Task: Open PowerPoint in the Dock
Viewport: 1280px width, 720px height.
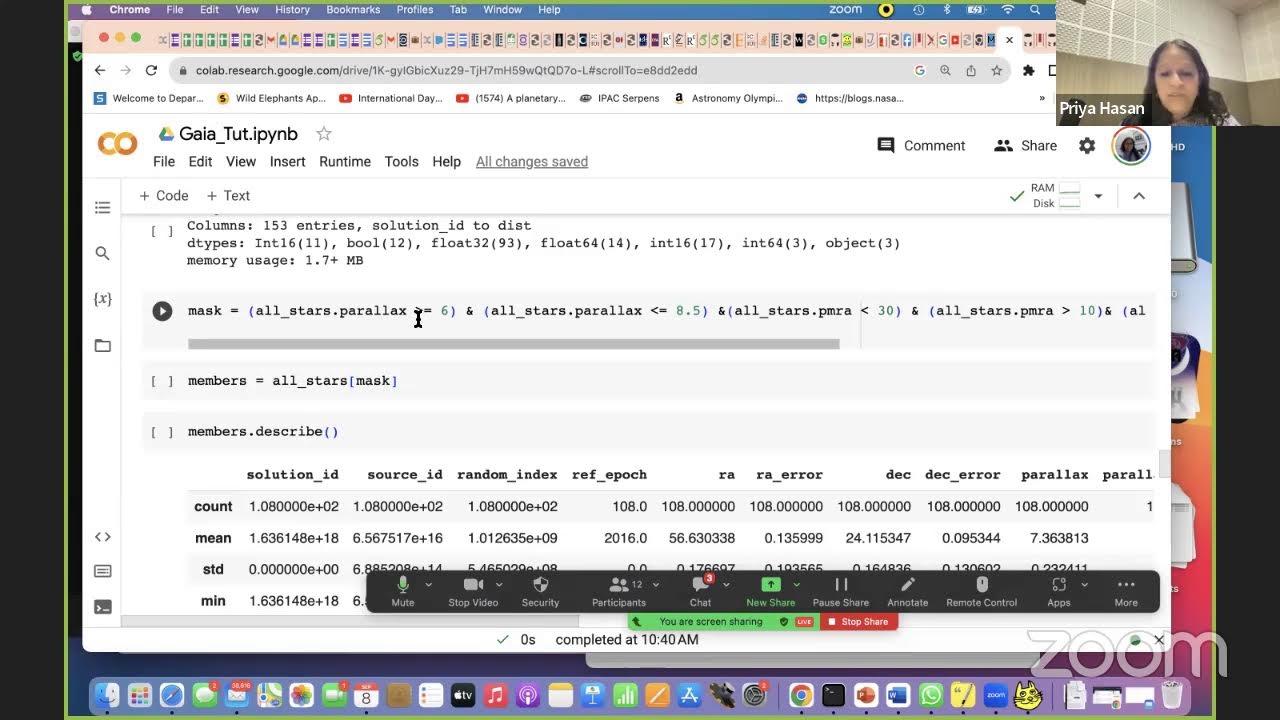Action: click(865, 695)
